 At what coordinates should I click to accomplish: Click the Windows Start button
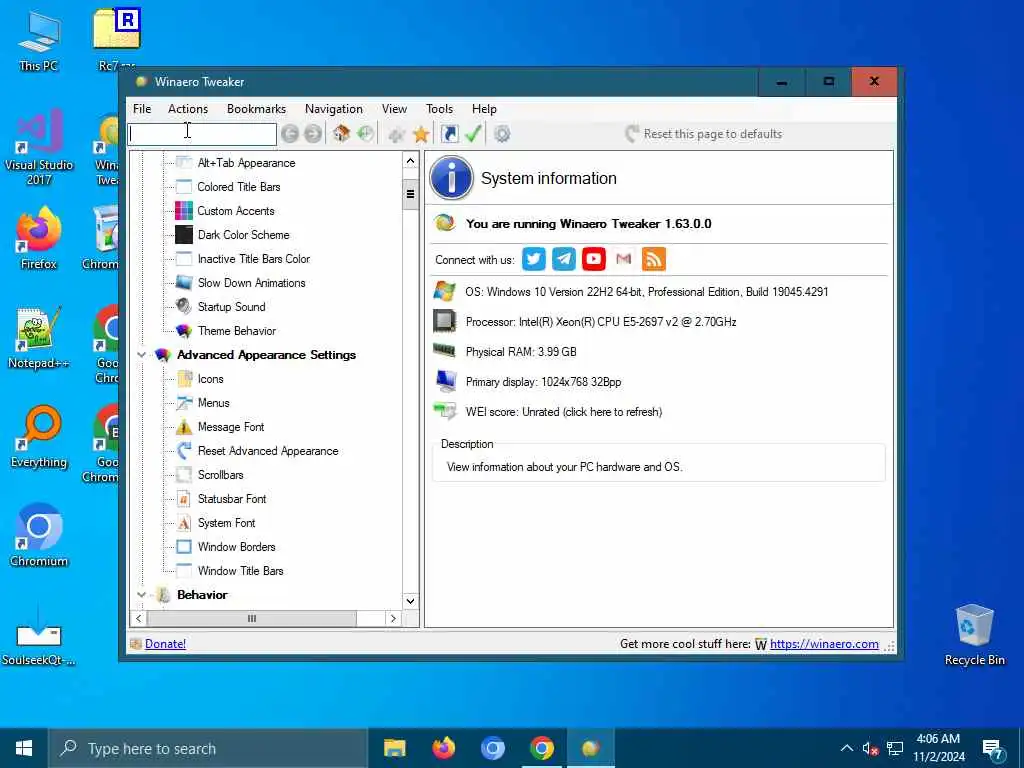[24, 748]
